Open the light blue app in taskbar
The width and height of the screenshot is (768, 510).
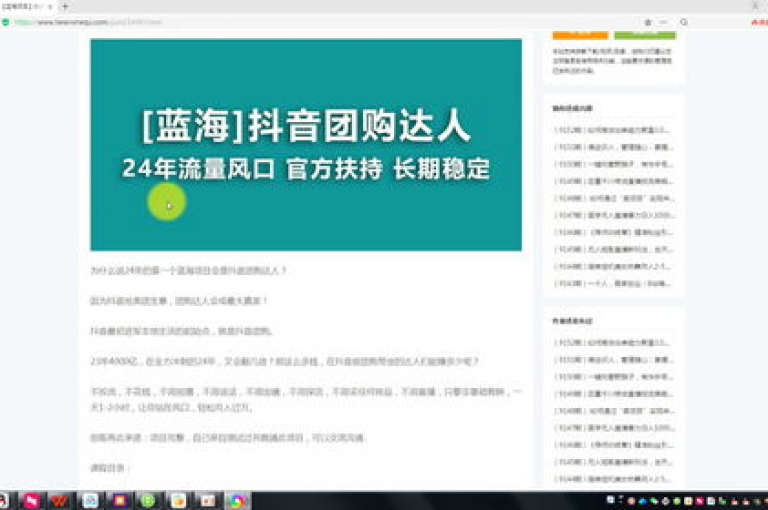(x=91, y=501)
